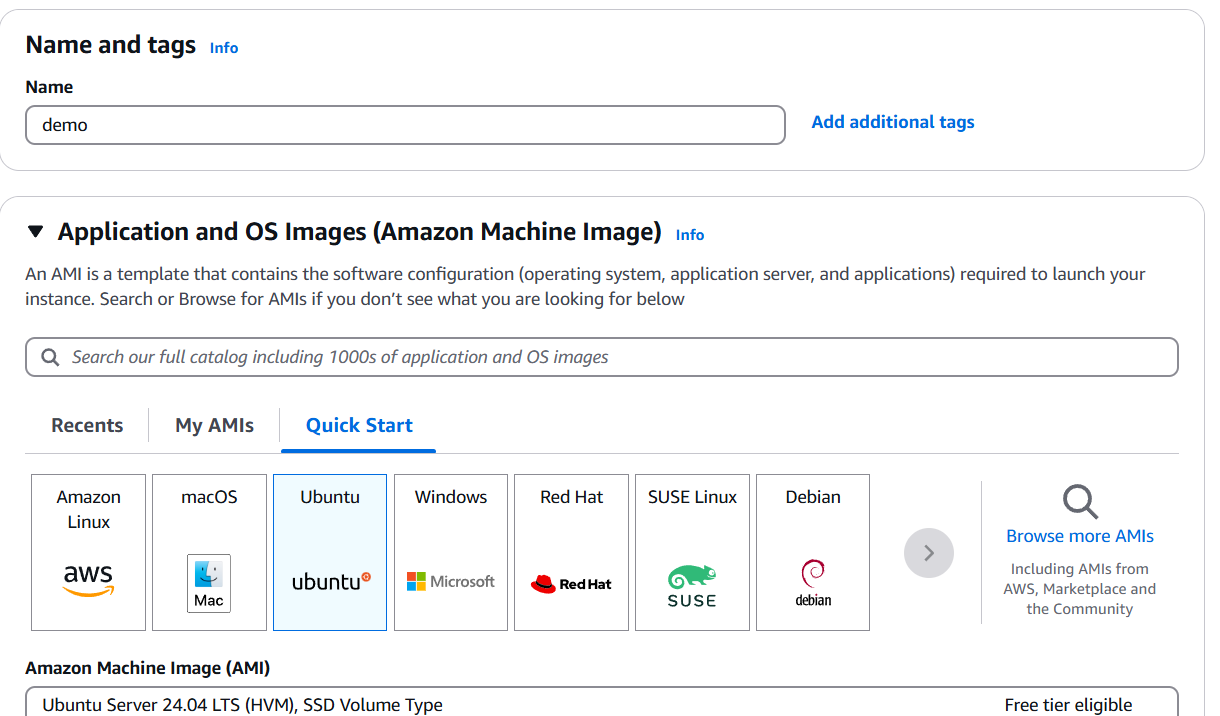
Task: Select the Ubuntu logo tile
Action: (x=330, y=552)
